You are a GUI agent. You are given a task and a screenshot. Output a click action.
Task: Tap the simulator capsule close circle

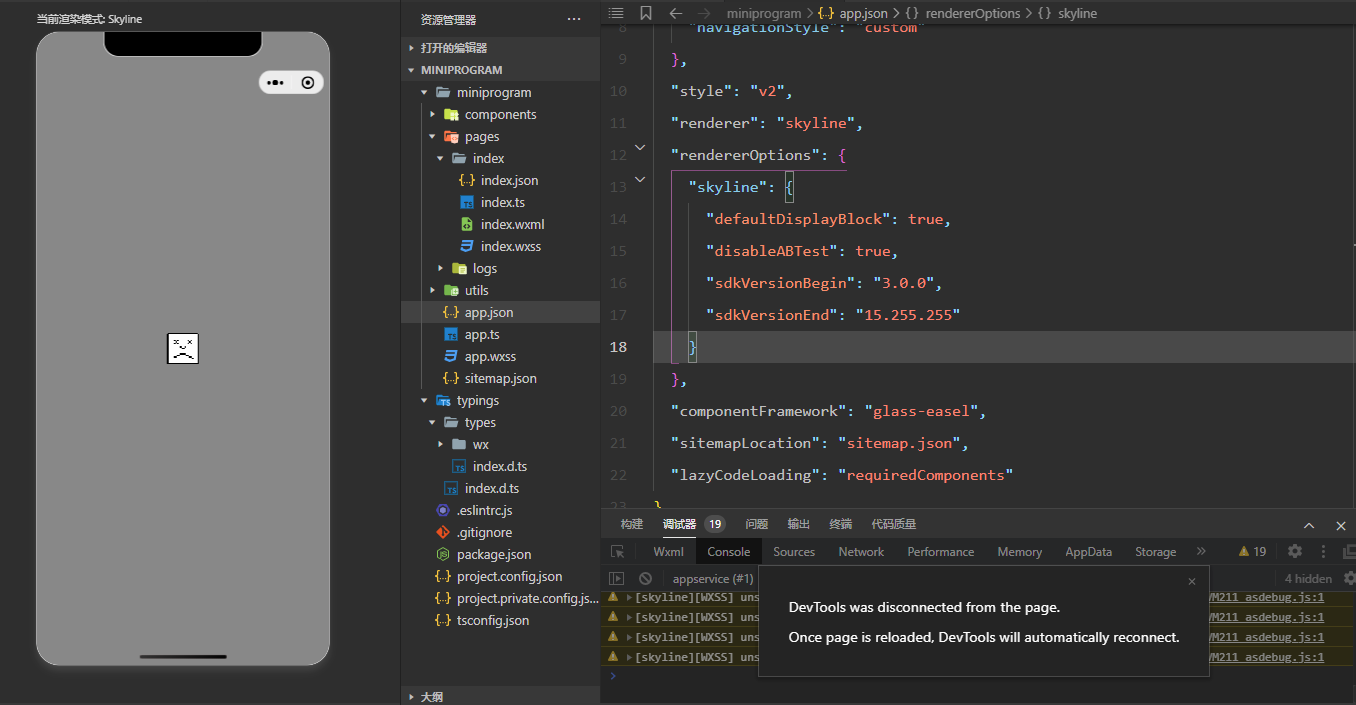click(308, 83)
